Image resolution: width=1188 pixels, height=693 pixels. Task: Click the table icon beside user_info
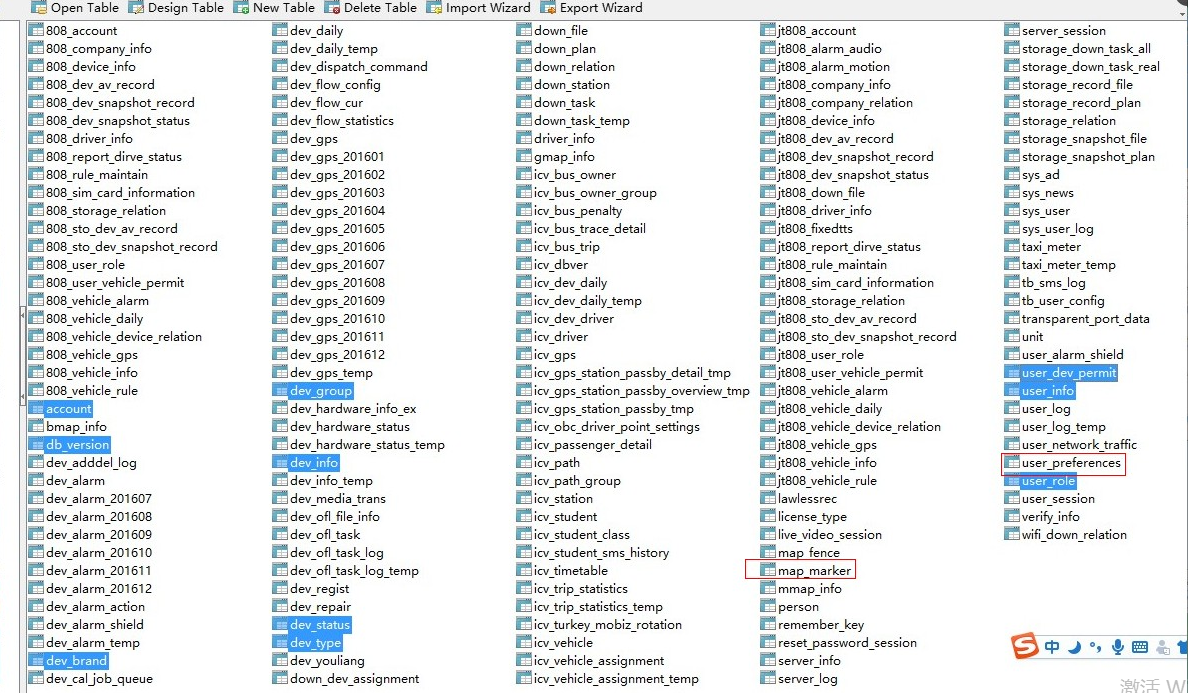click(1011, 390)
